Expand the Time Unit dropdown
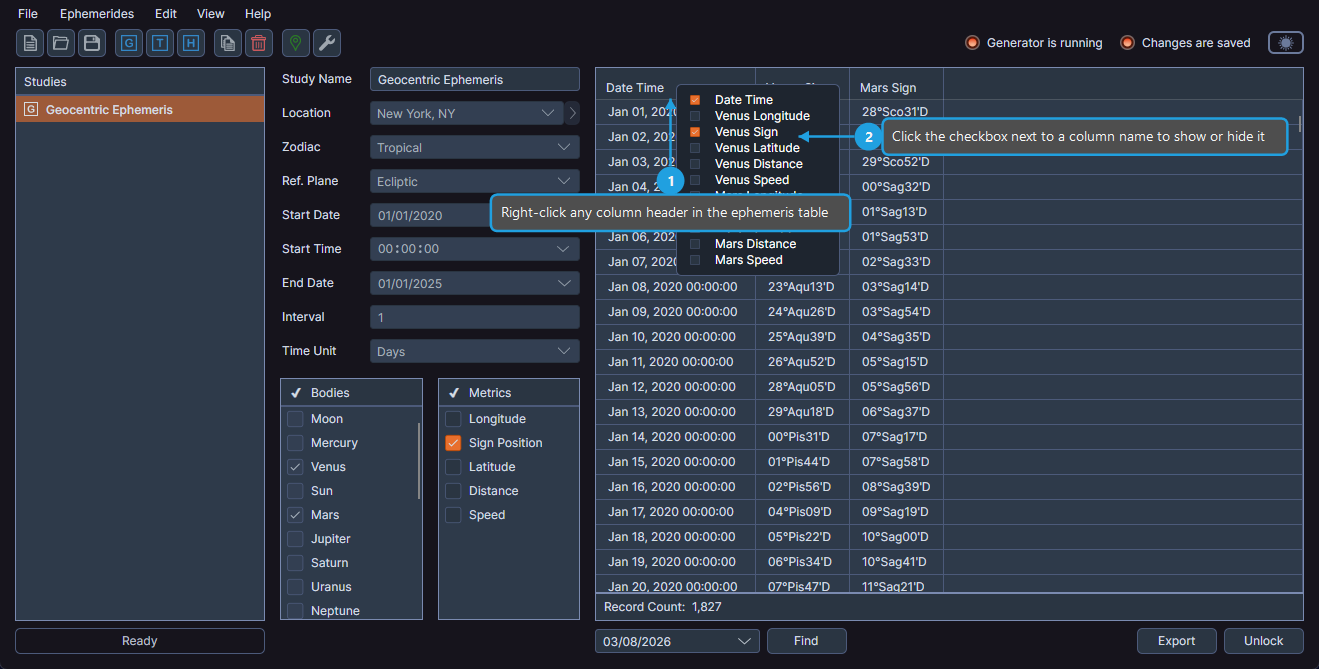The width and height of the screenshot is (1319, 669). click(474, 350)
